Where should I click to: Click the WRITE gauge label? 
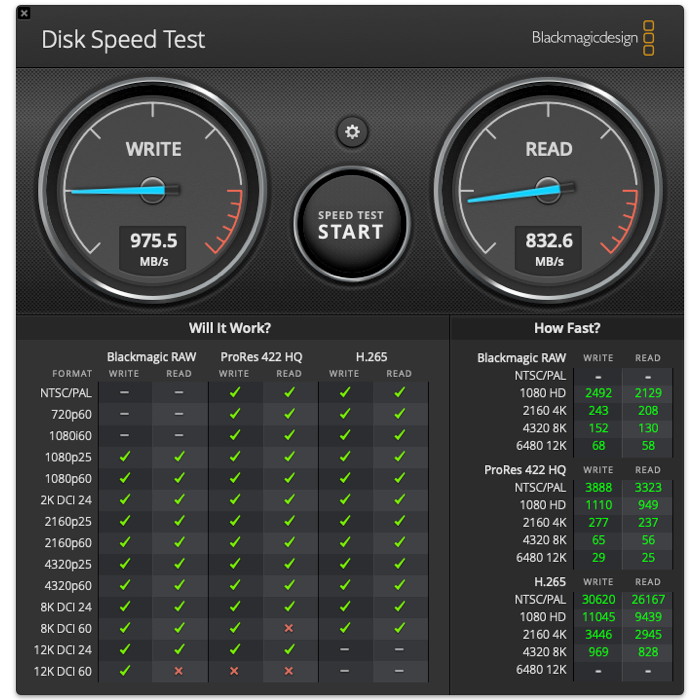point(153,149)
